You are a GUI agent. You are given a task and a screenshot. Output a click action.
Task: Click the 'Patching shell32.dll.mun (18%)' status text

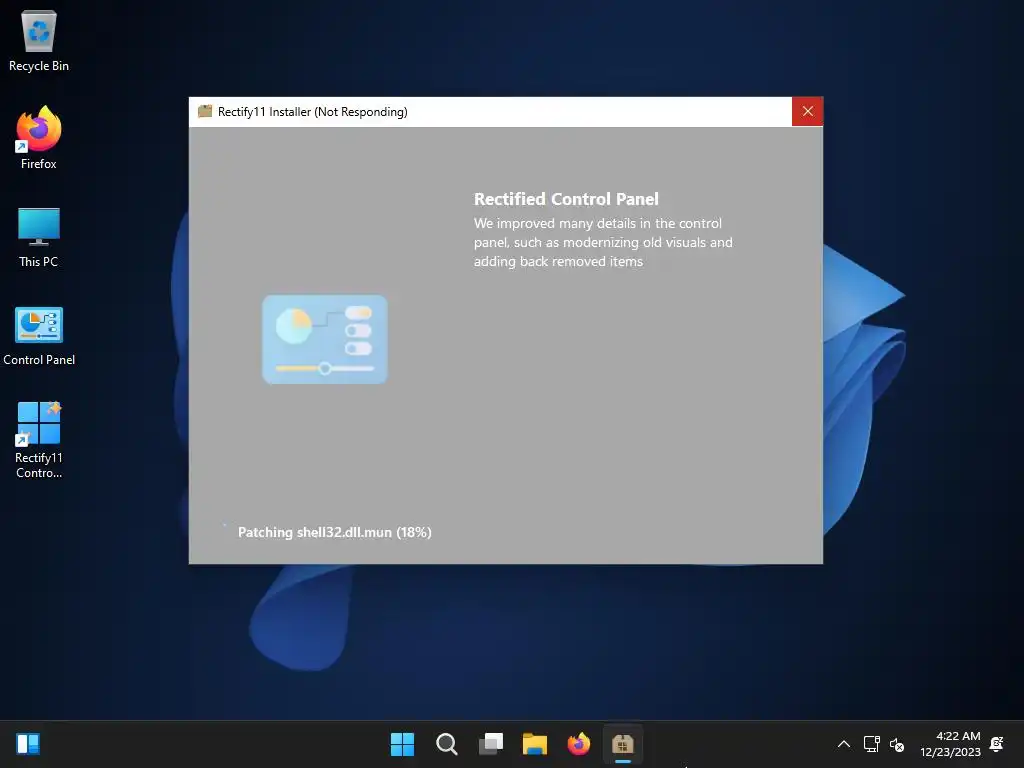pos(334,532)
